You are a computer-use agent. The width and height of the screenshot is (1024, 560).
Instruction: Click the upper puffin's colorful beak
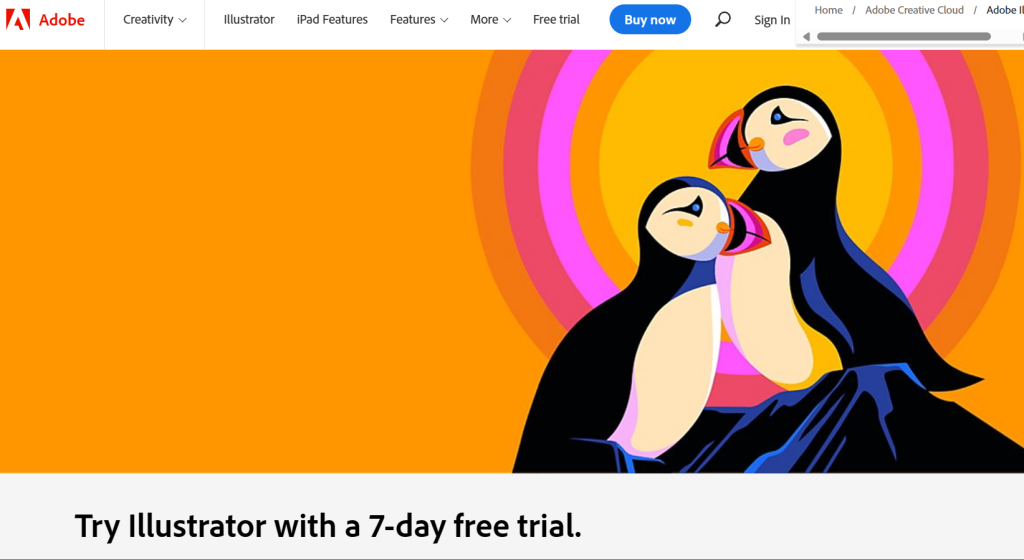[735, 139]
